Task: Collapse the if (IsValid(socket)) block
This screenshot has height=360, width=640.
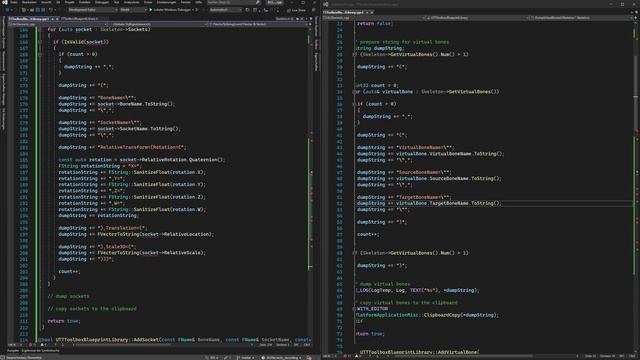Action: pyautogui.click(x=40, y=42)
